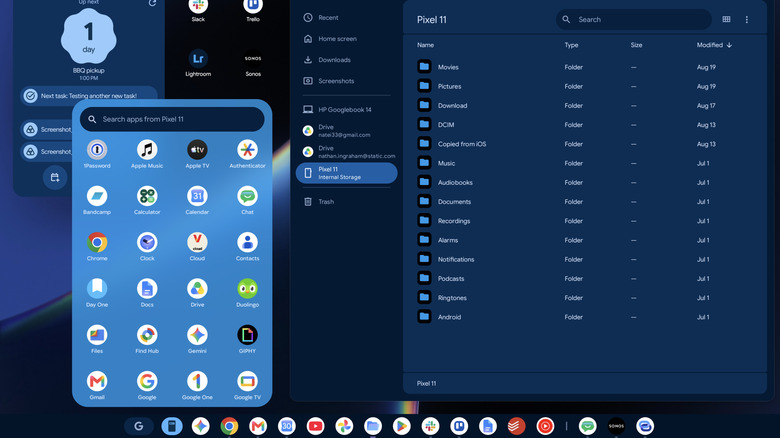
Task: Open the Pictures folder
Action: 585,86
